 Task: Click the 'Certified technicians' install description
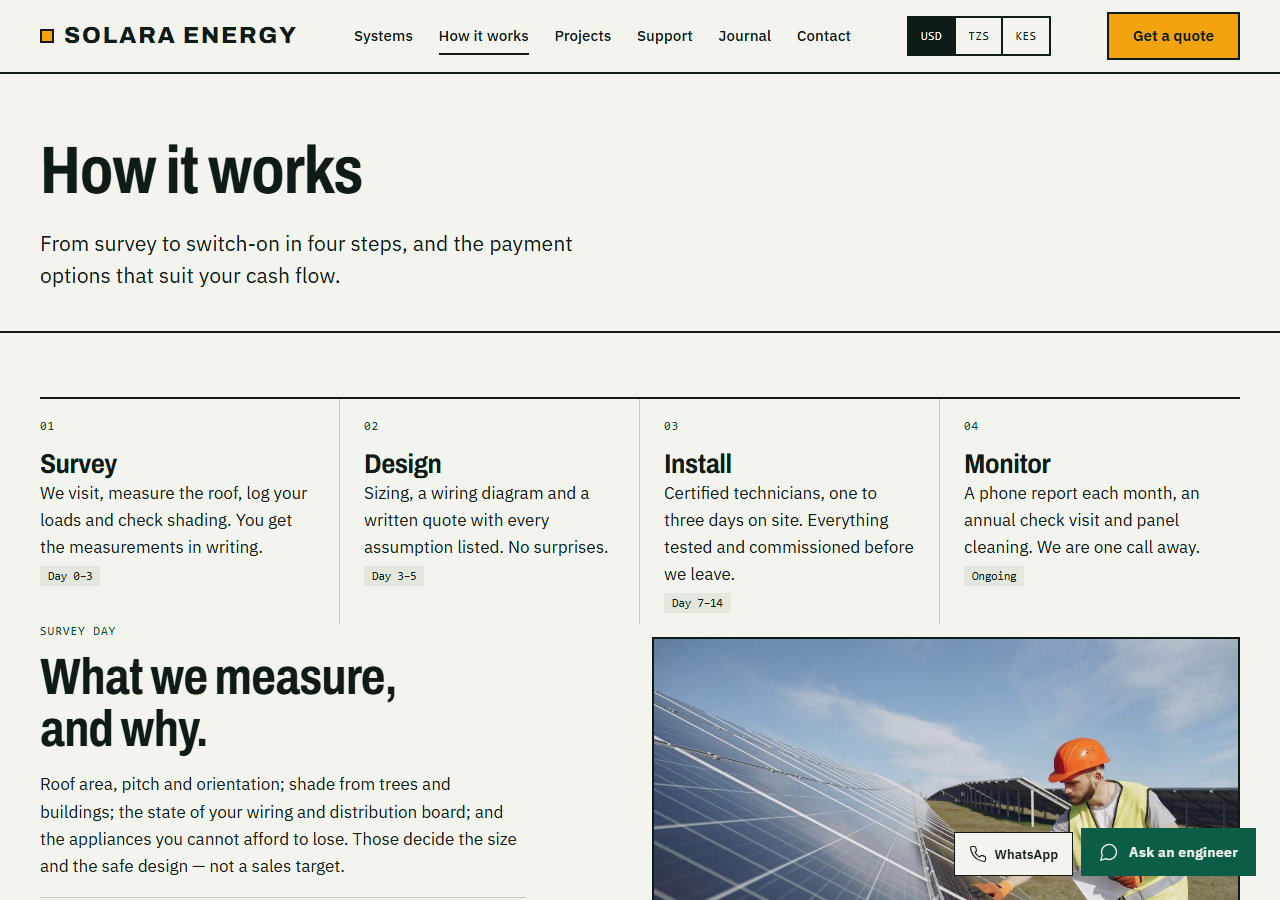point(789,534)
